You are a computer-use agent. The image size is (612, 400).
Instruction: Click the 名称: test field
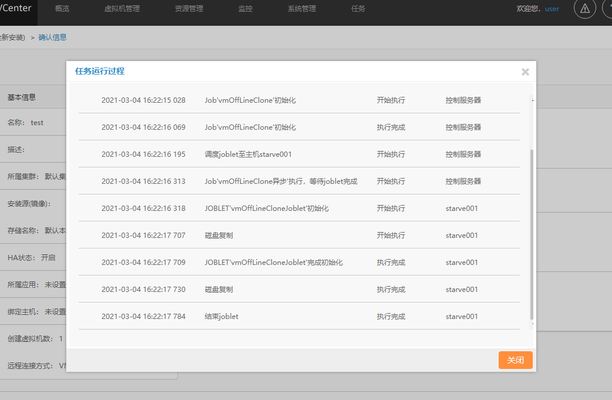tap(25, 123)
